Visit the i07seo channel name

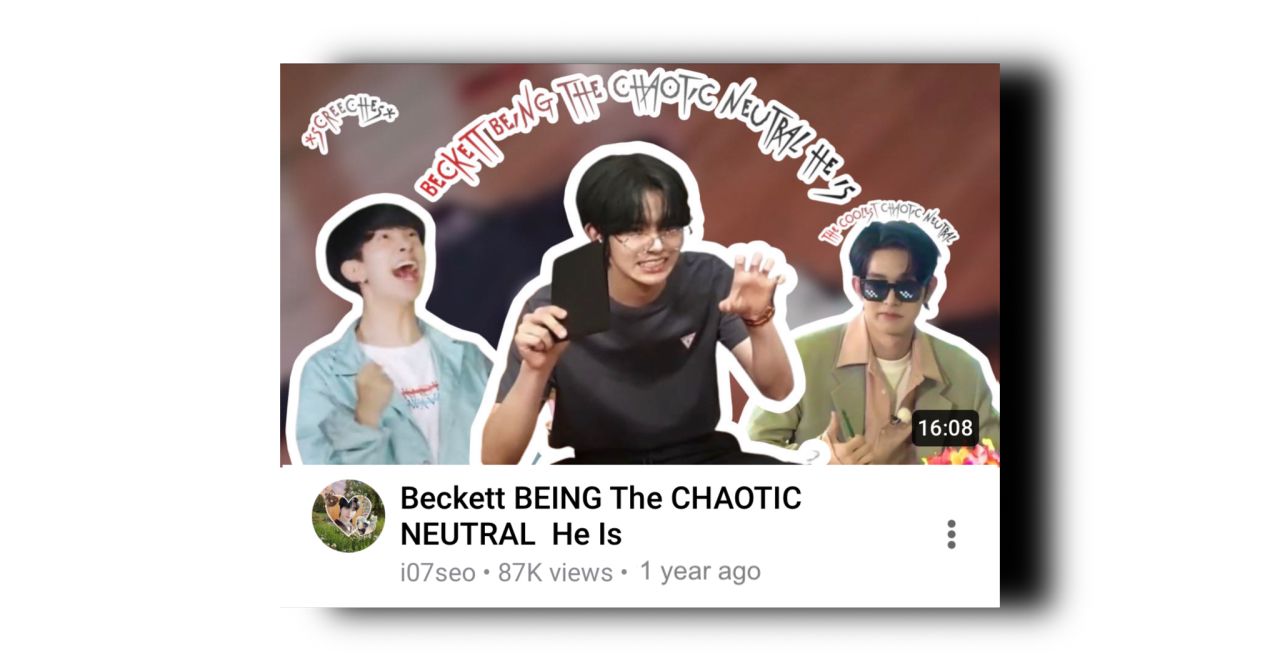(436, 573)
